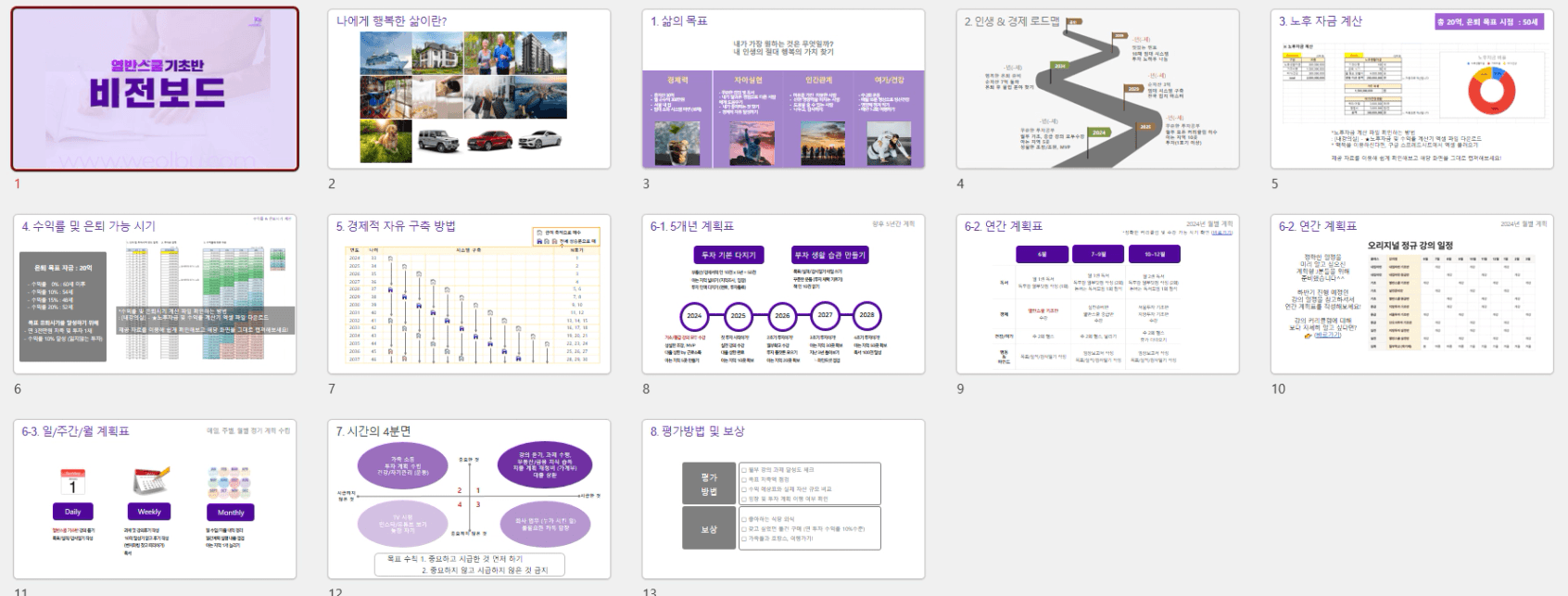Viewport: 1568px width, 596px height.
Task: Select slide 6 '4. 수익률 및 은퇴 가능 시기'
Action: (x=155, y=294)
